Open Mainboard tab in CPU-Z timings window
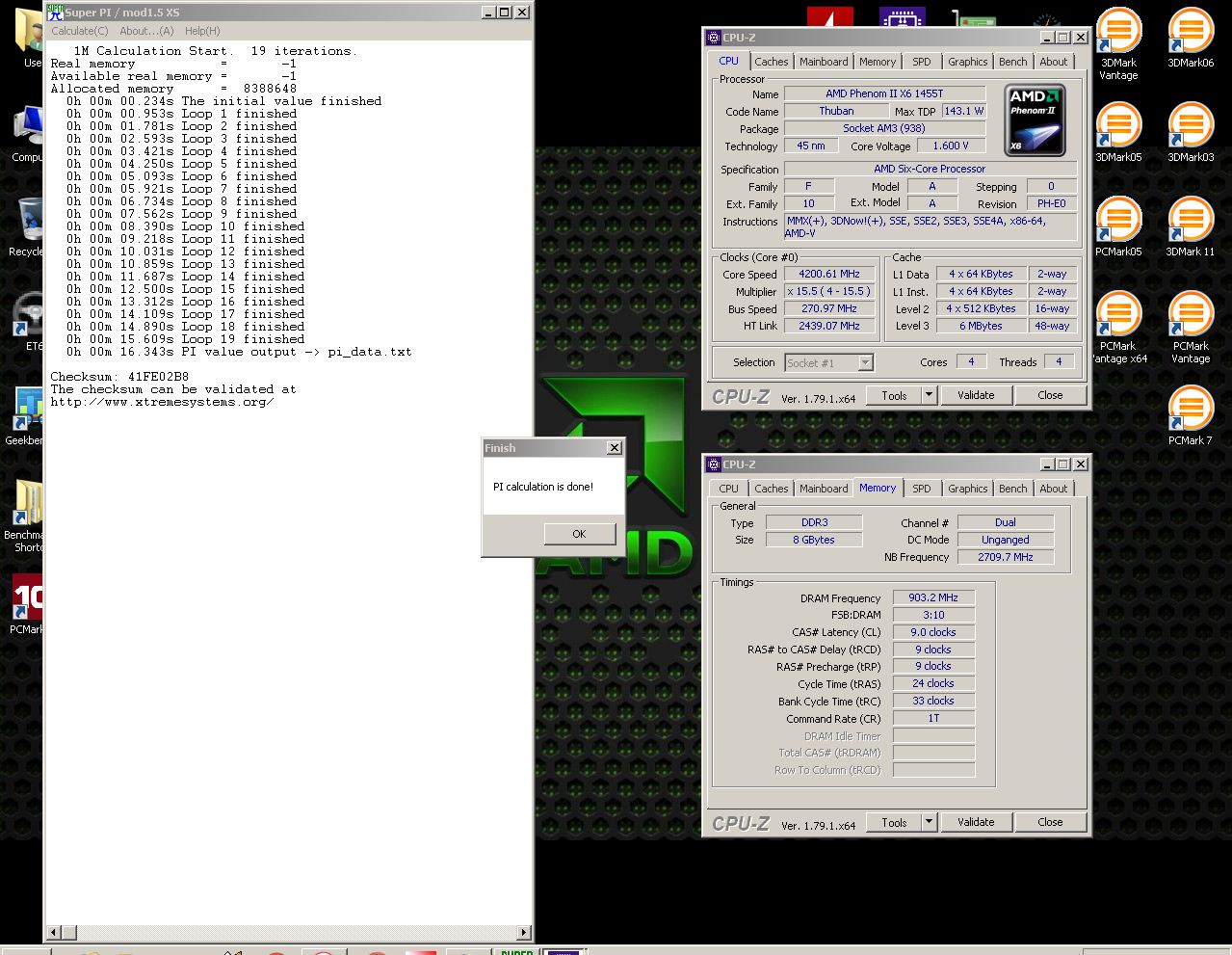The image size is (1232, 955). coord(824,489)
